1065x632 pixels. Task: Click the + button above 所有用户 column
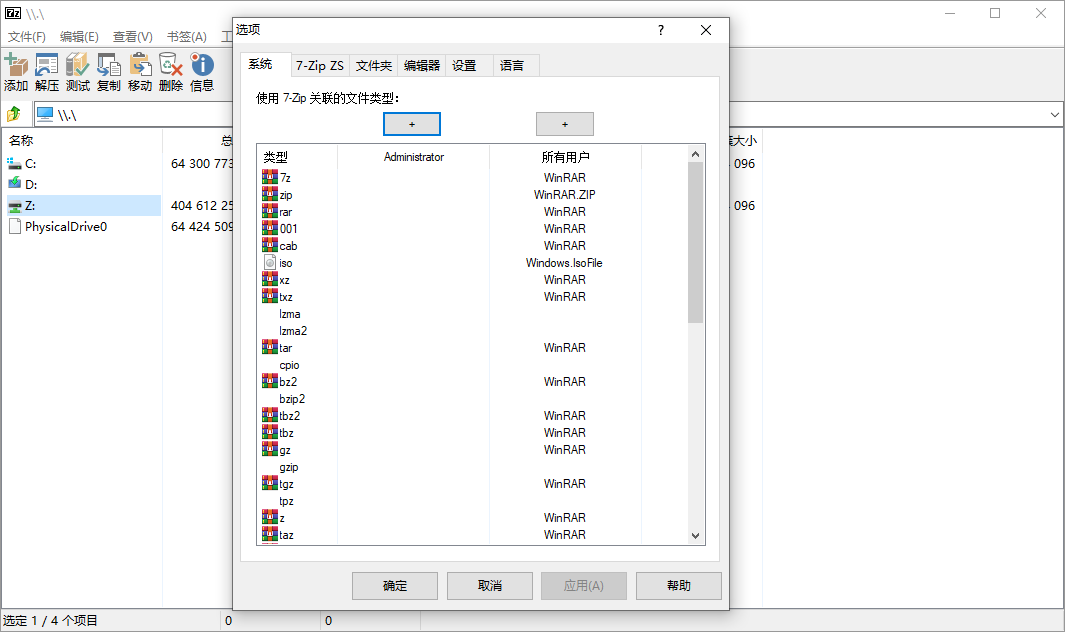click(x=564, y=124)
